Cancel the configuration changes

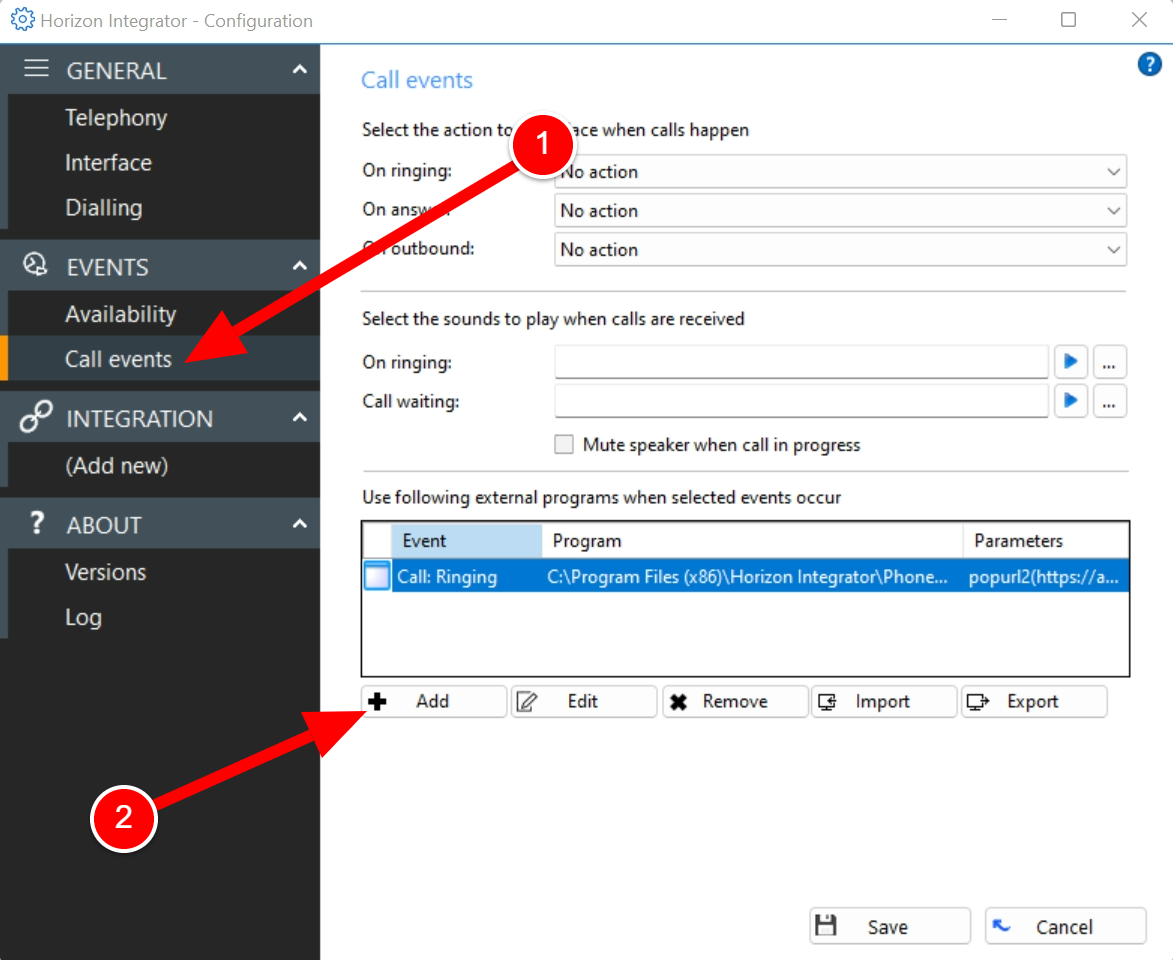[1065, 926]
